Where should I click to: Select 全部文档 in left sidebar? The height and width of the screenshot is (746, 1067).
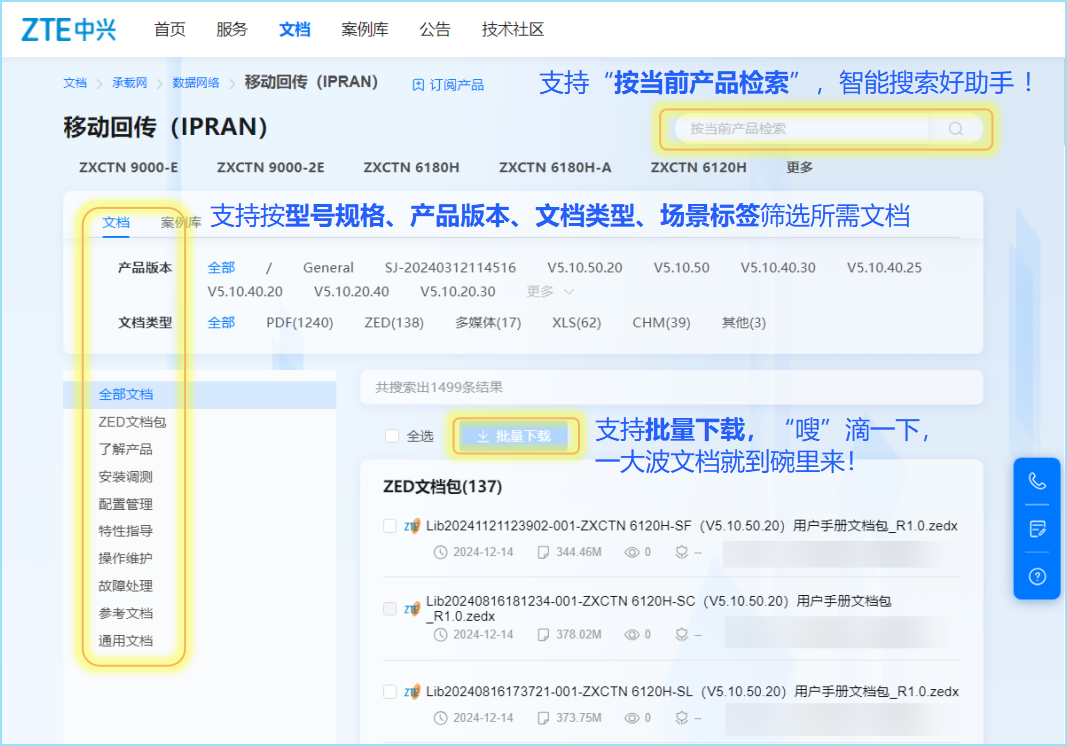[x=199, y=395]
